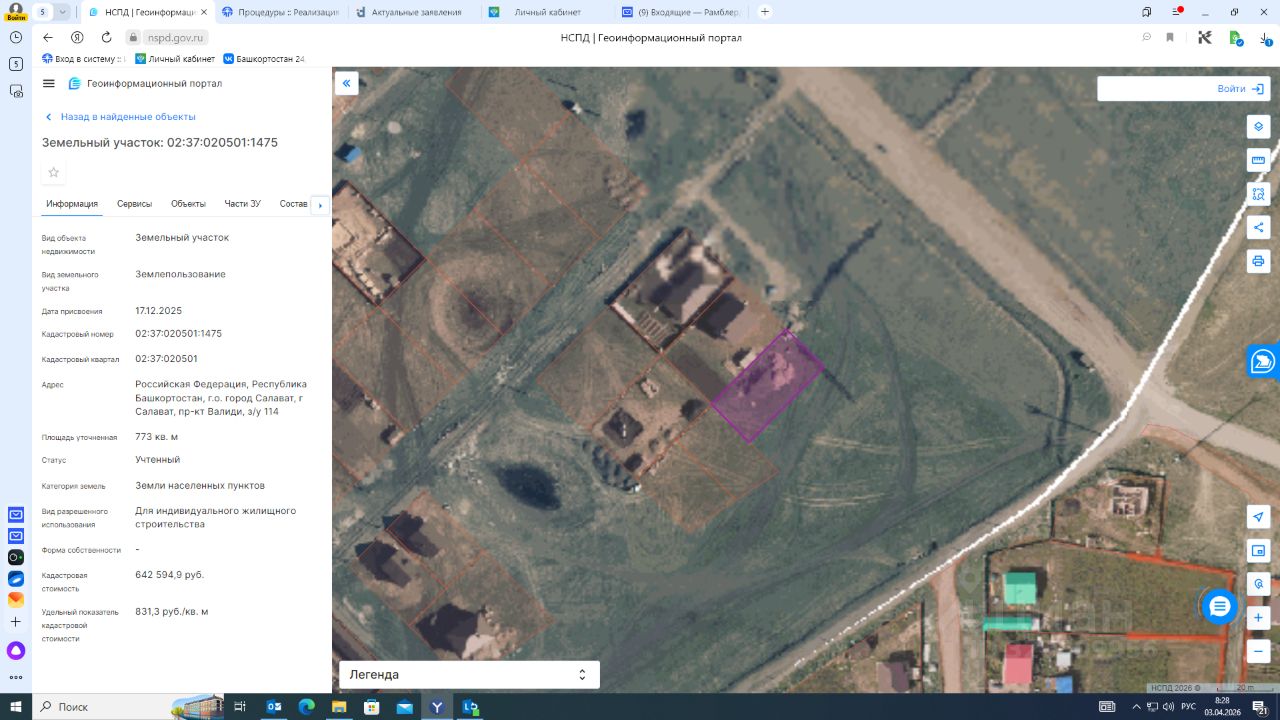Open Windows Start menu

click(16, 706)
